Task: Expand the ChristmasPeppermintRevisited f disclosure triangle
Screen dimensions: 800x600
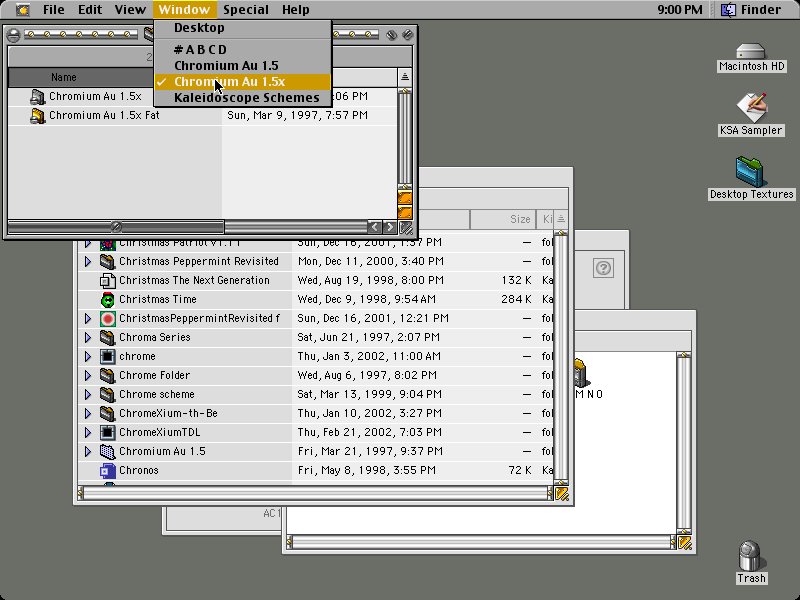Action: coord(88,319)
